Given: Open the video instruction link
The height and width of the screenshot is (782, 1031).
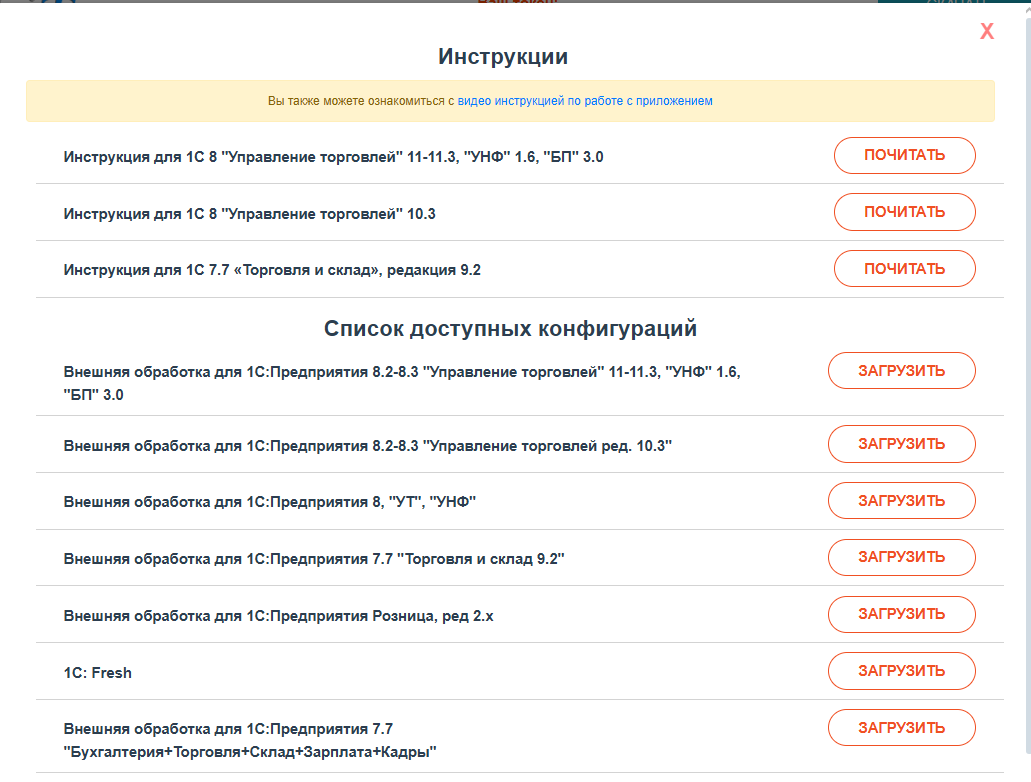Looking at the screenshot, I should click(x=585, y=101).
